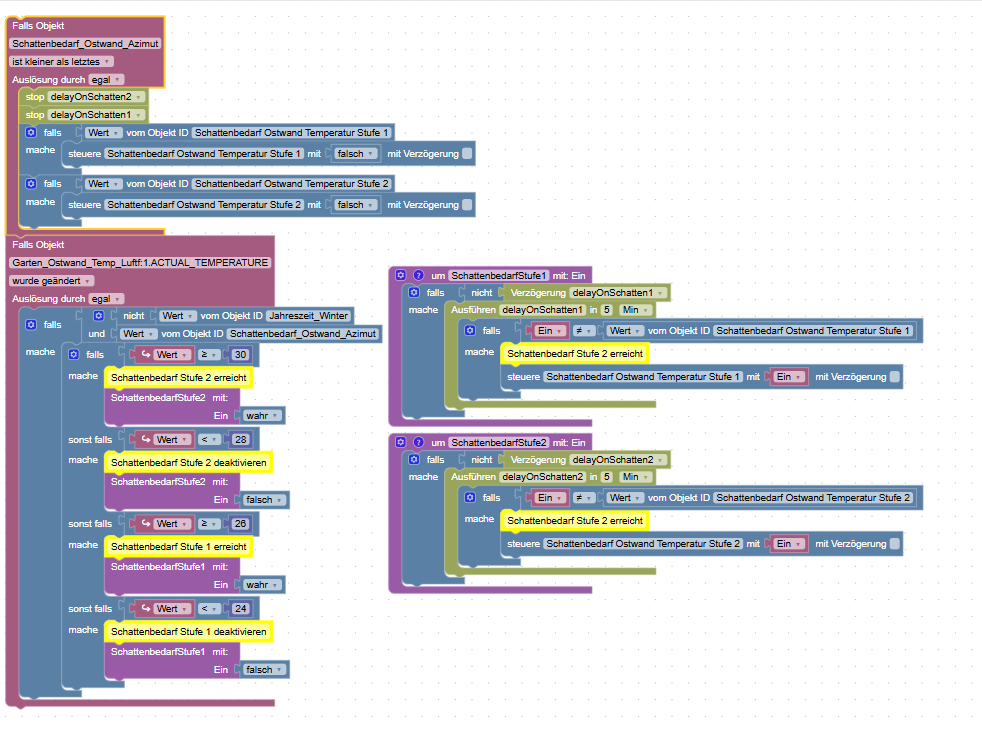Open gear of falls Ein ≠ Wert Stufe 2 block

(470, 497)
